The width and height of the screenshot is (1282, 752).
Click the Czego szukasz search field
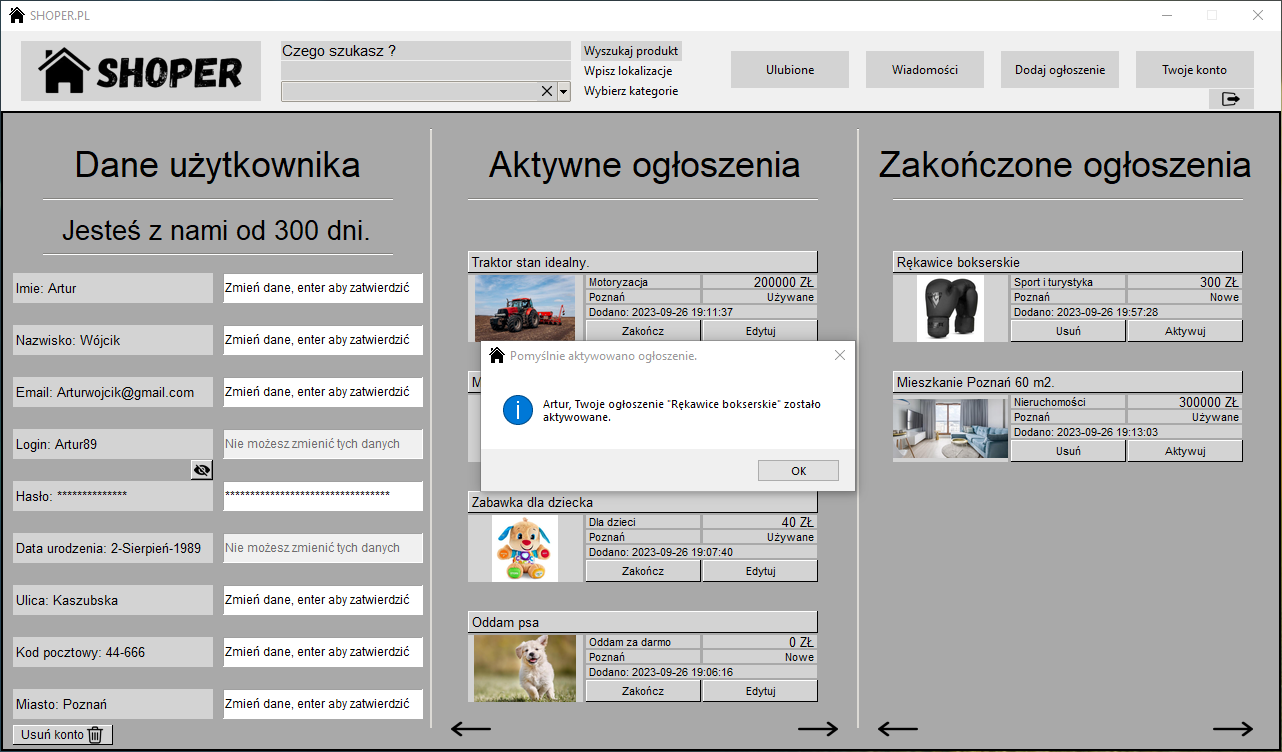pyautogui.click(x=426, y=51)
